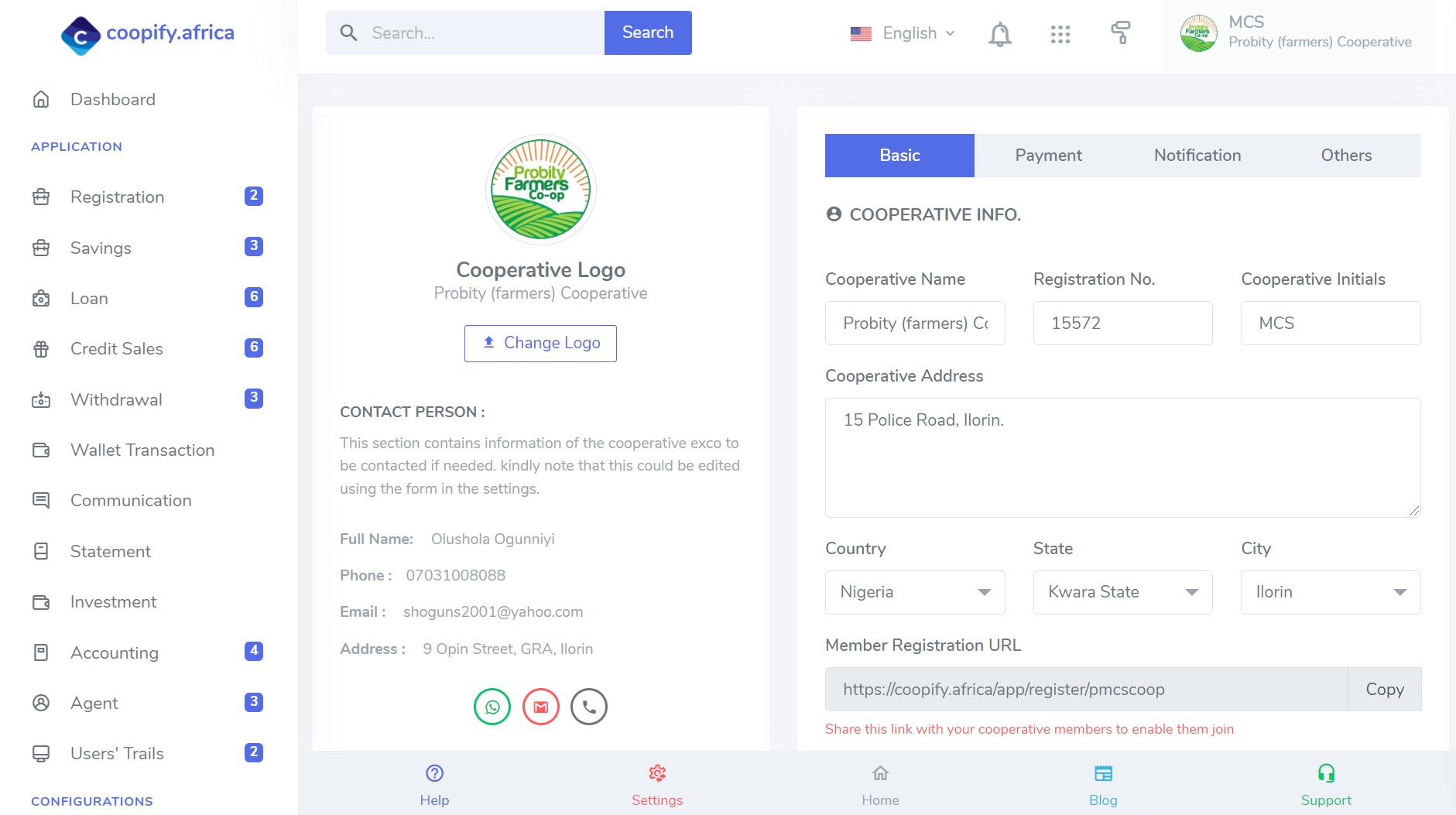Open the City dropdown showing Ilorin
1456x815 pixels.
(1331, 592)
